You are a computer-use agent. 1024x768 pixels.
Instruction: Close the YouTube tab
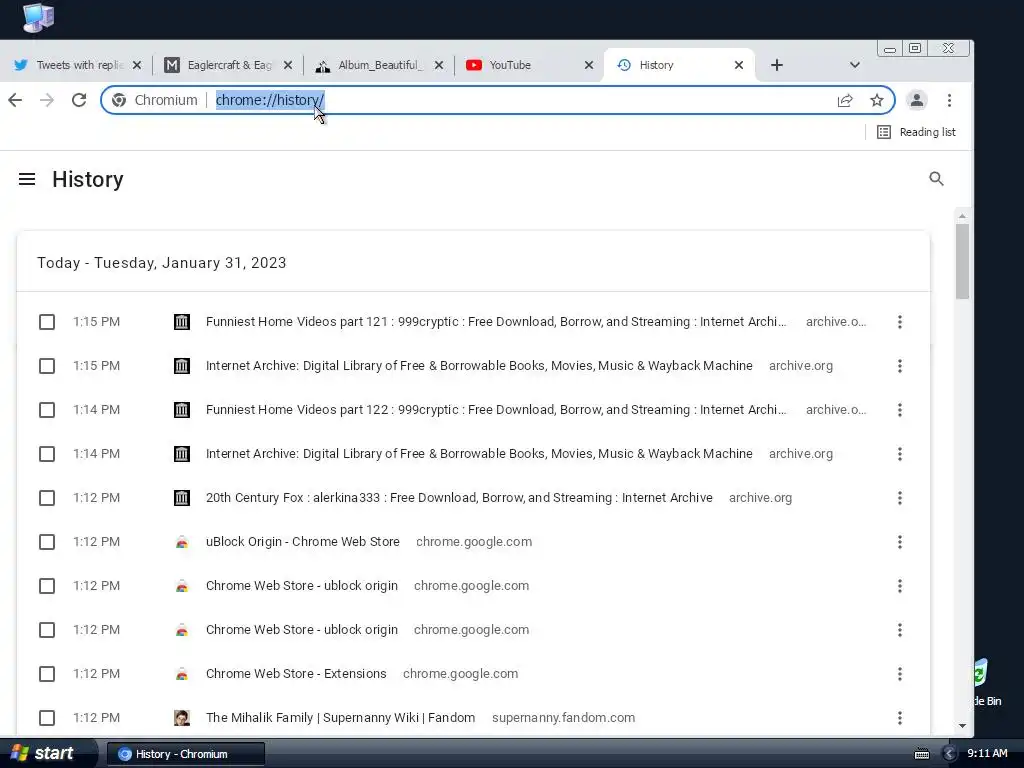coord(588,65)
